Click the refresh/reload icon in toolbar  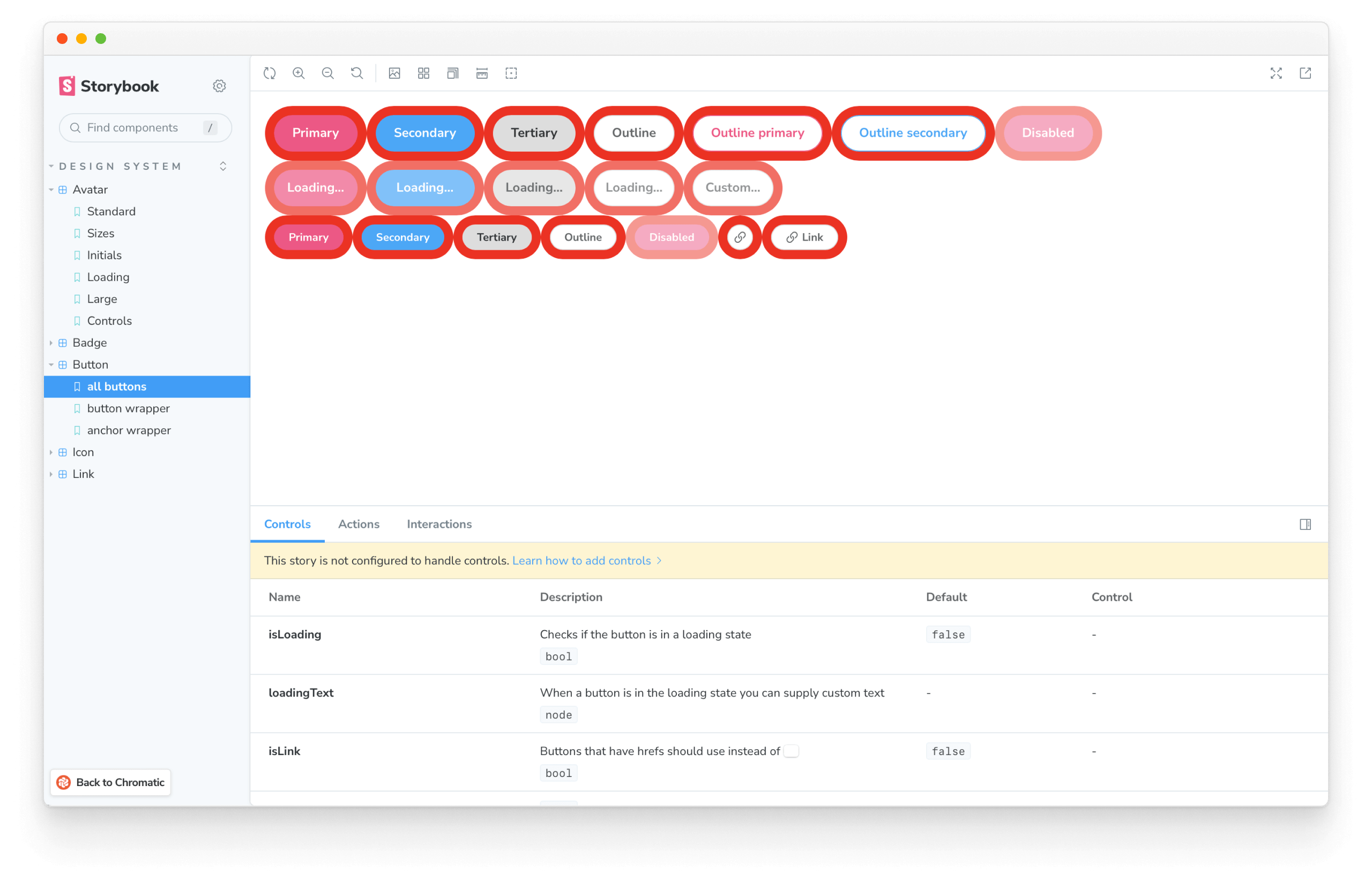pos(270,73)
